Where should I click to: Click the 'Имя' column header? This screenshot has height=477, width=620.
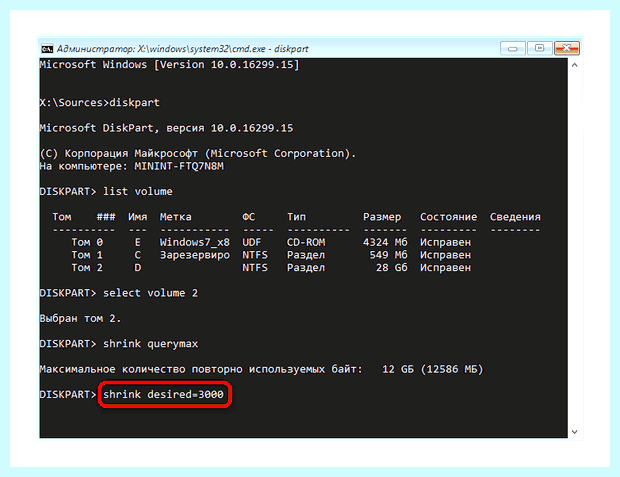pyautogui.click(x=137, y=217)
